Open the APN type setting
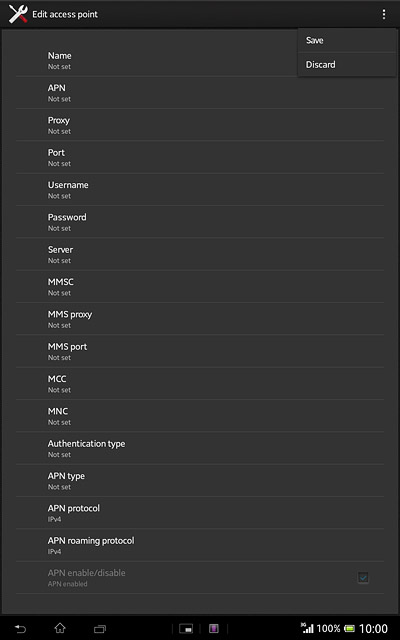The width and height of the screenshot is (400, 640). [200, 480]
